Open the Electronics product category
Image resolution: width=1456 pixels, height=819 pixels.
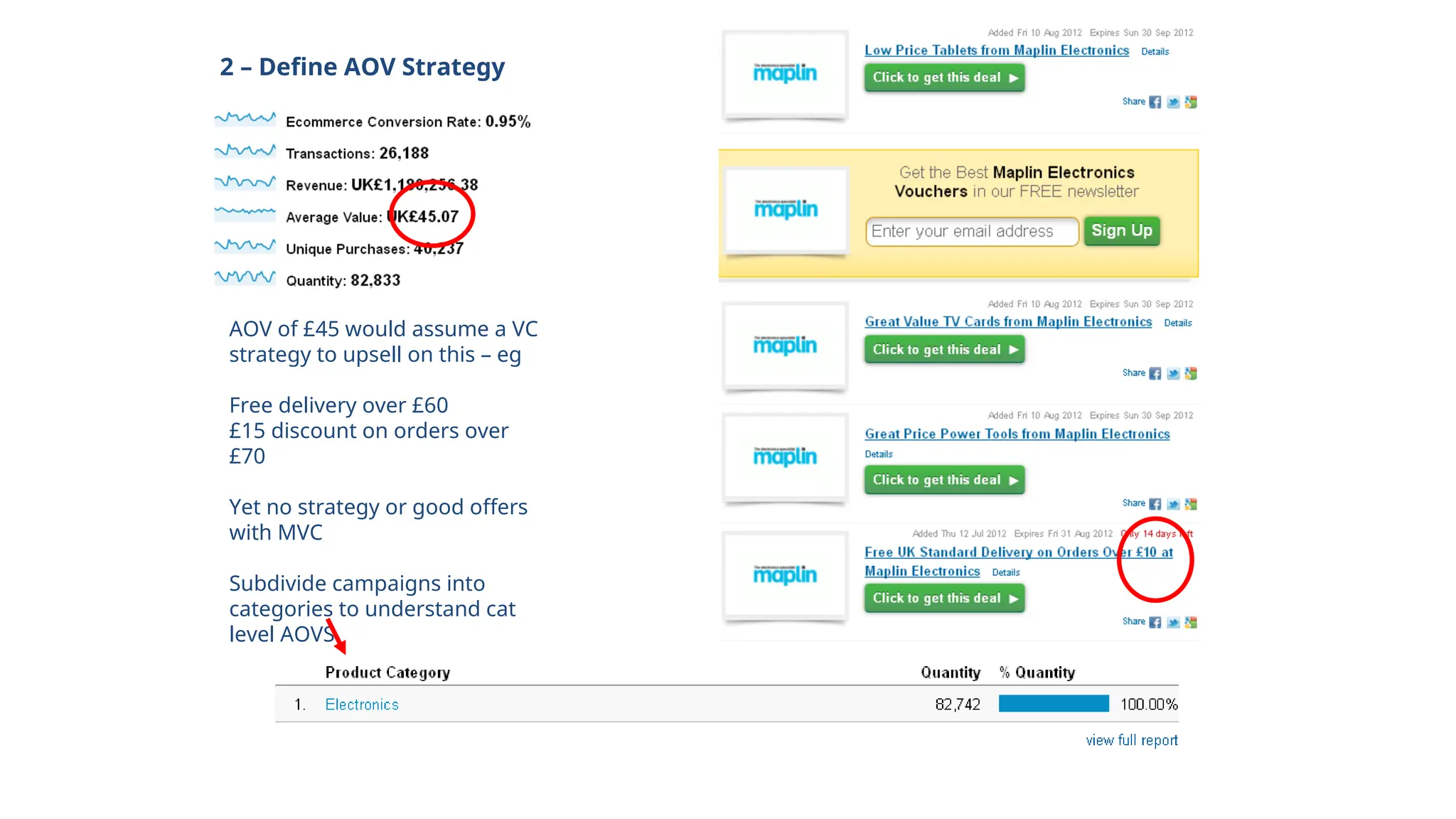[x=362, y=705]
